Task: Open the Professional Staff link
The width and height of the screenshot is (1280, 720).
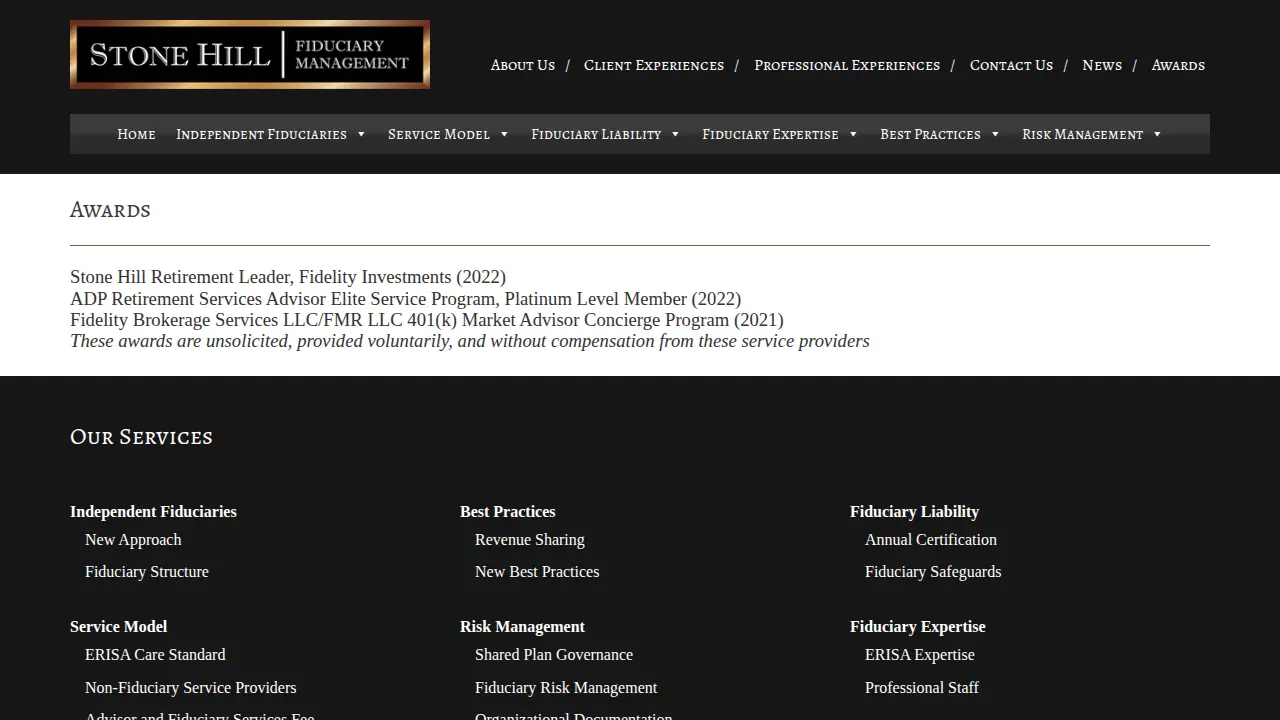Action: (x=922, y=688)
